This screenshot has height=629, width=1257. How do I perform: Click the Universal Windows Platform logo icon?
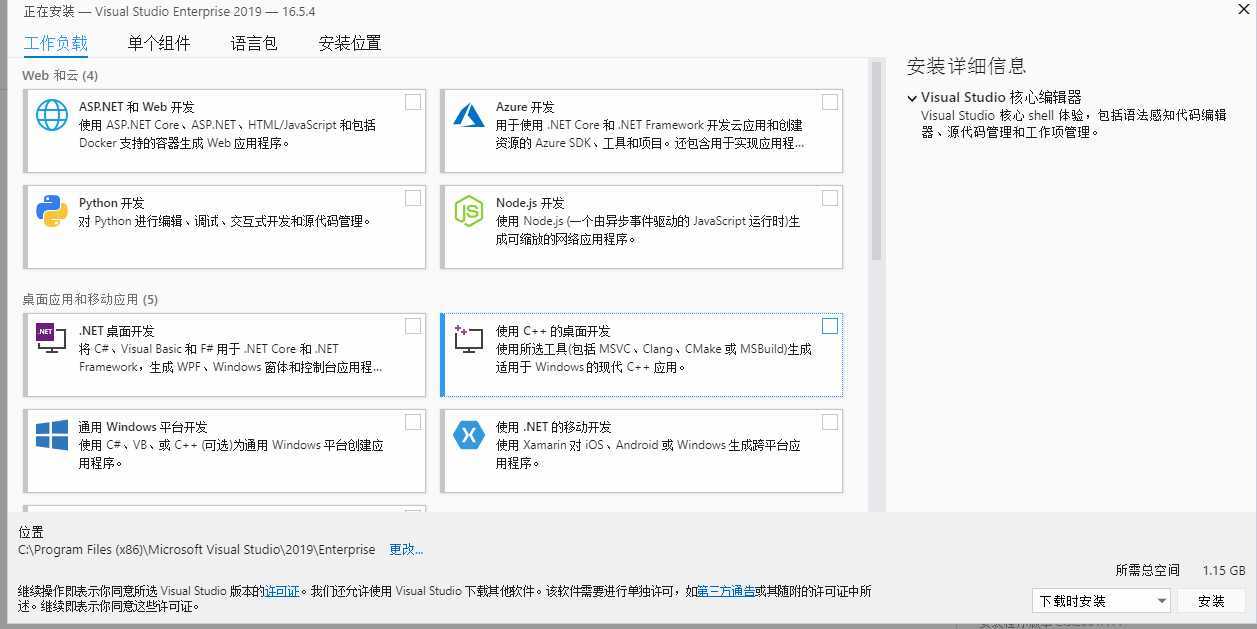coord(52,435)
